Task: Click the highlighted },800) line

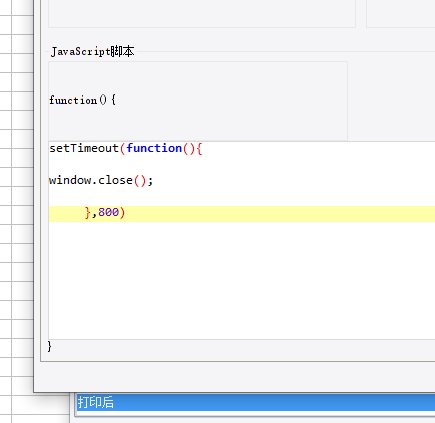Action: (242, 214)
